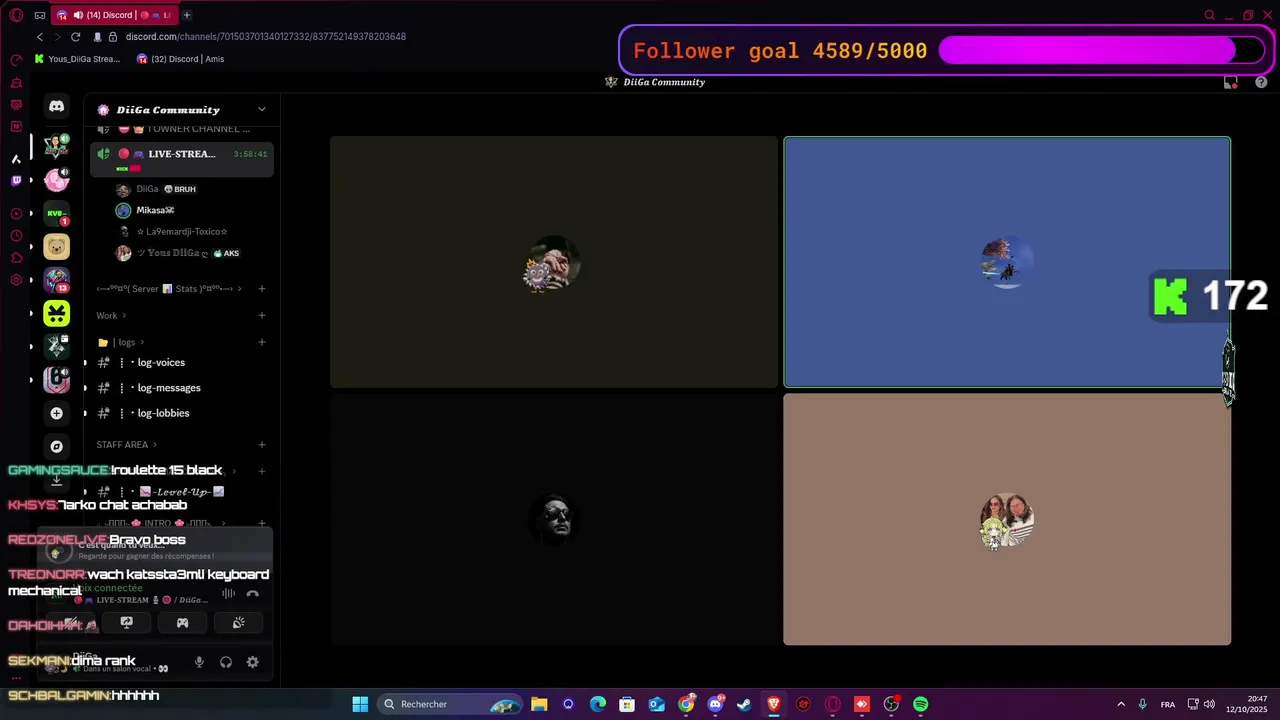Screen dimensions: 1280x720
Task: Open Discord user settings gear
Action: (253, 662)
